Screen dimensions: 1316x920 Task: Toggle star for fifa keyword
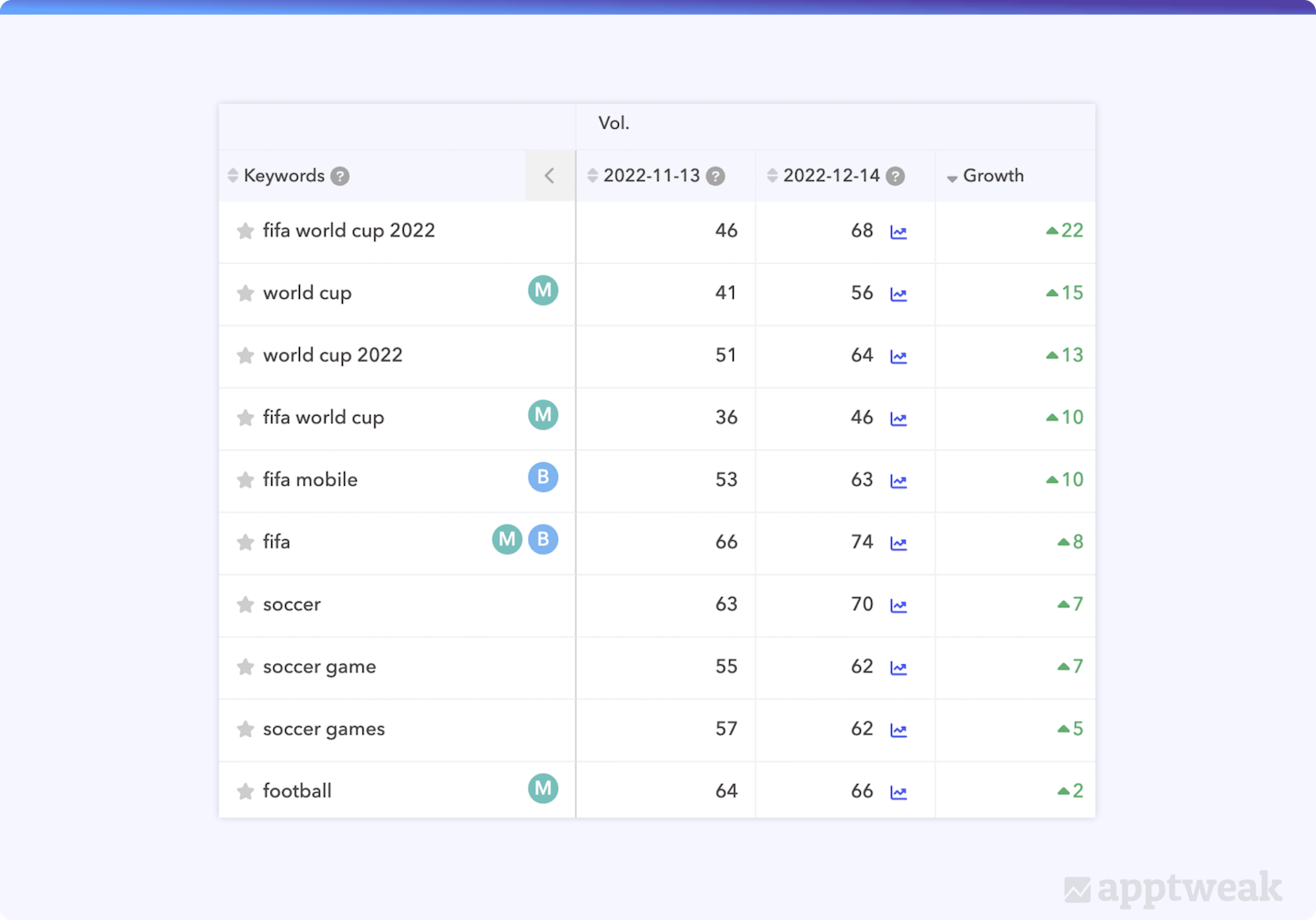pos(246,543)
